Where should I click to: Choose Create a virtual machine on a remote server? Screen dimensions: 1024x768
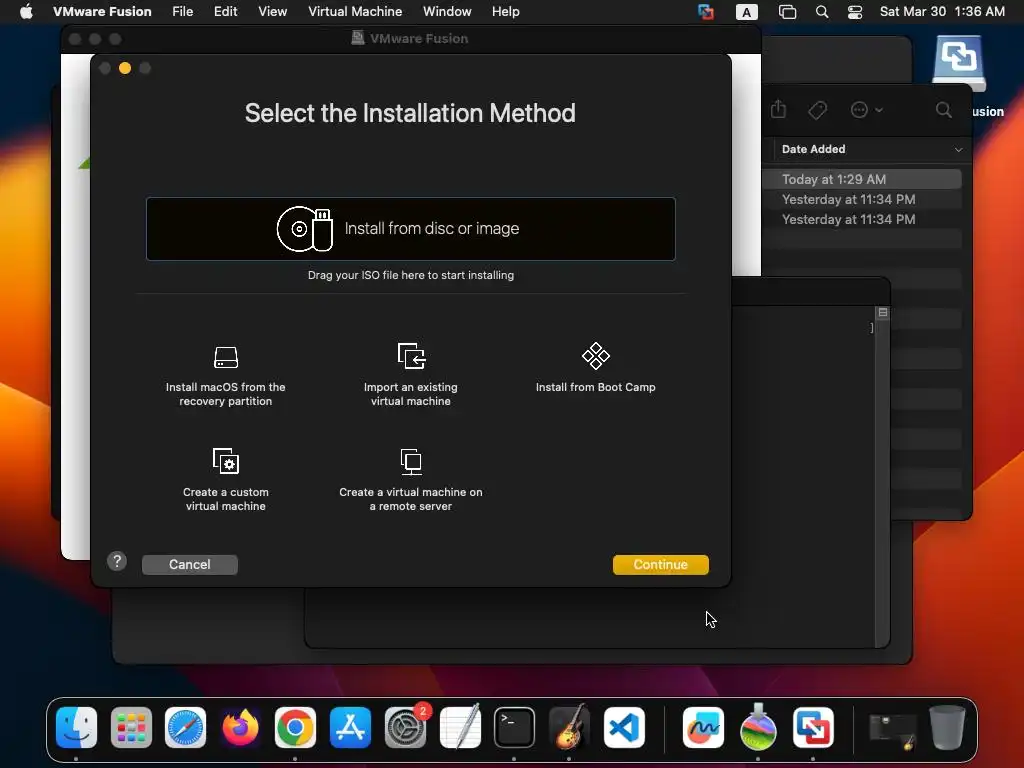(x=411, y=479)
